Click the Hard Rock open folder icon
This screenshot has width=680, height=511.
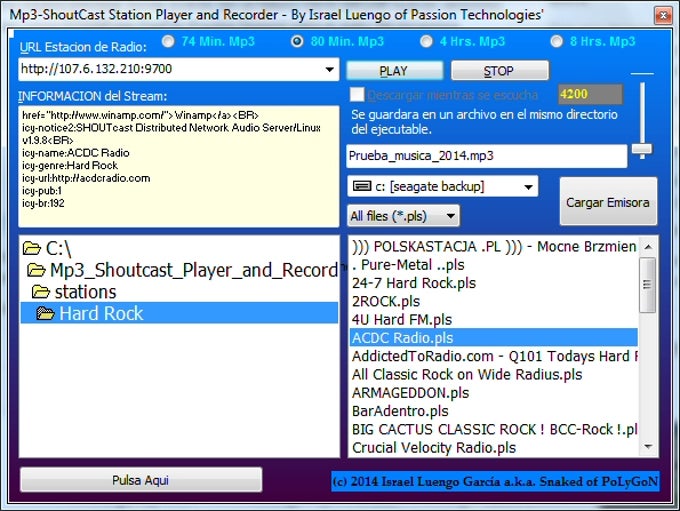[x=46, y=313]
